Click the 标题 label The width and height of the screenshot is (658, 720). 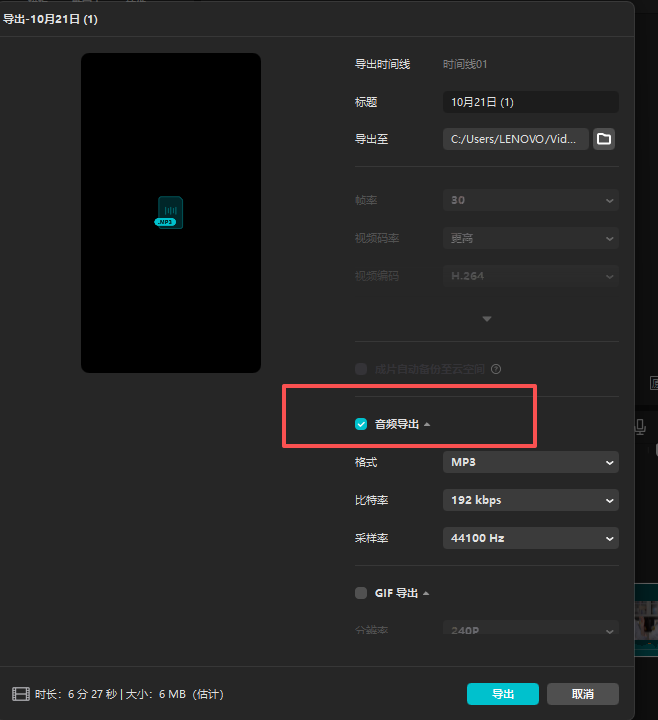click(366, 102)
